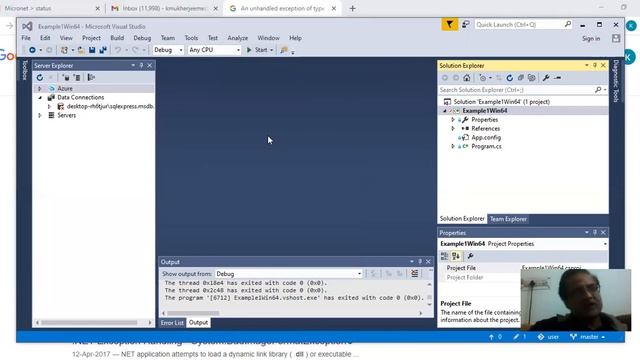Click the Pending Changes Filter icon in Solution Explorer
Viewport: 640px width, 360px height.
[483, 78]
